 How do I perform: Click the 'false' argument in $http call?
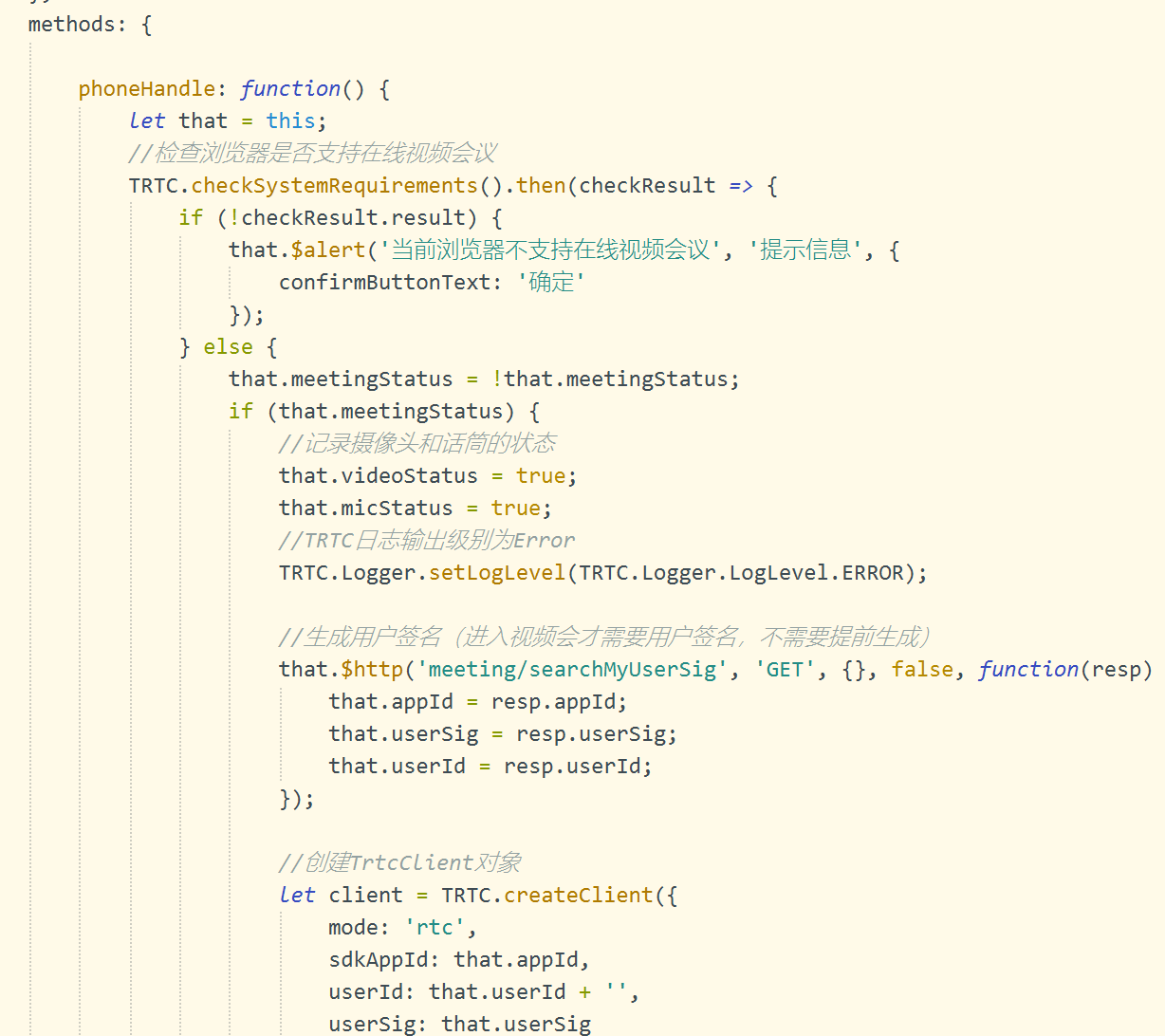(x=922, y=670)
